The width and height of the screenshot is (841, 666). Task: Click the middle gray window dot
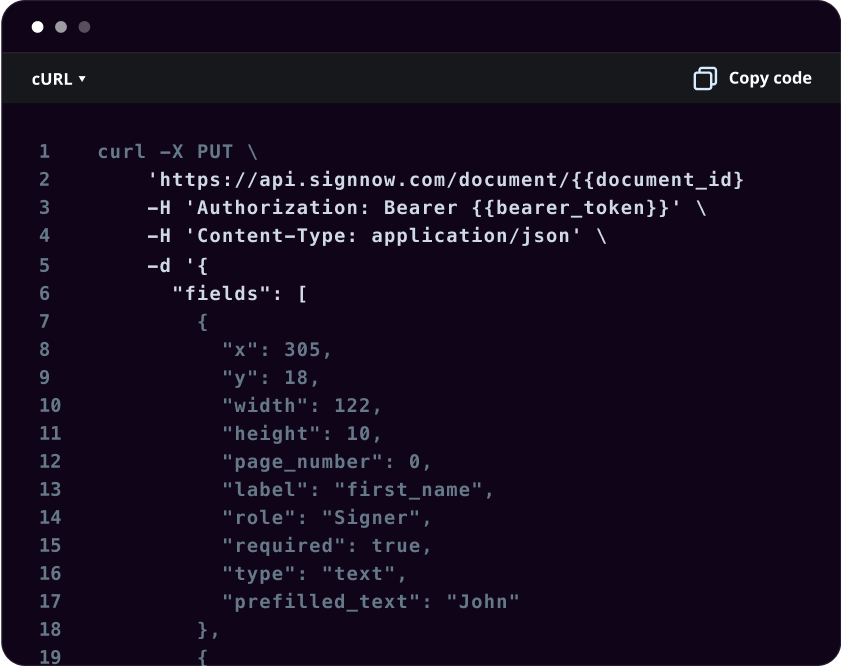click(60, 27)
